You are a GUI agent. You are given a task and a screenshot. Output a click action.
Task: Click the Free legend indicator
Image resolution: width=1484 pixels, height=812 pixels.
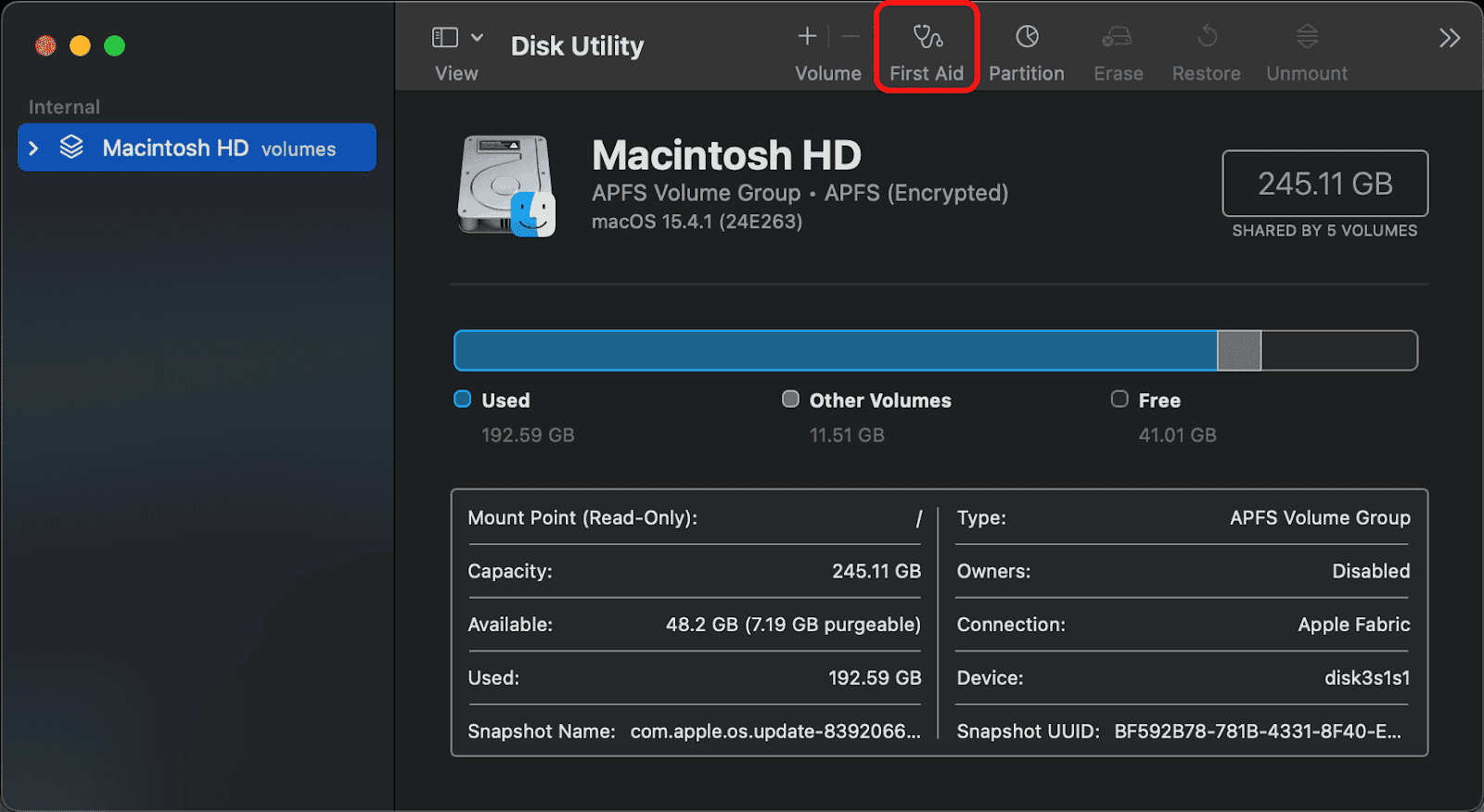tap(1119, 400)
